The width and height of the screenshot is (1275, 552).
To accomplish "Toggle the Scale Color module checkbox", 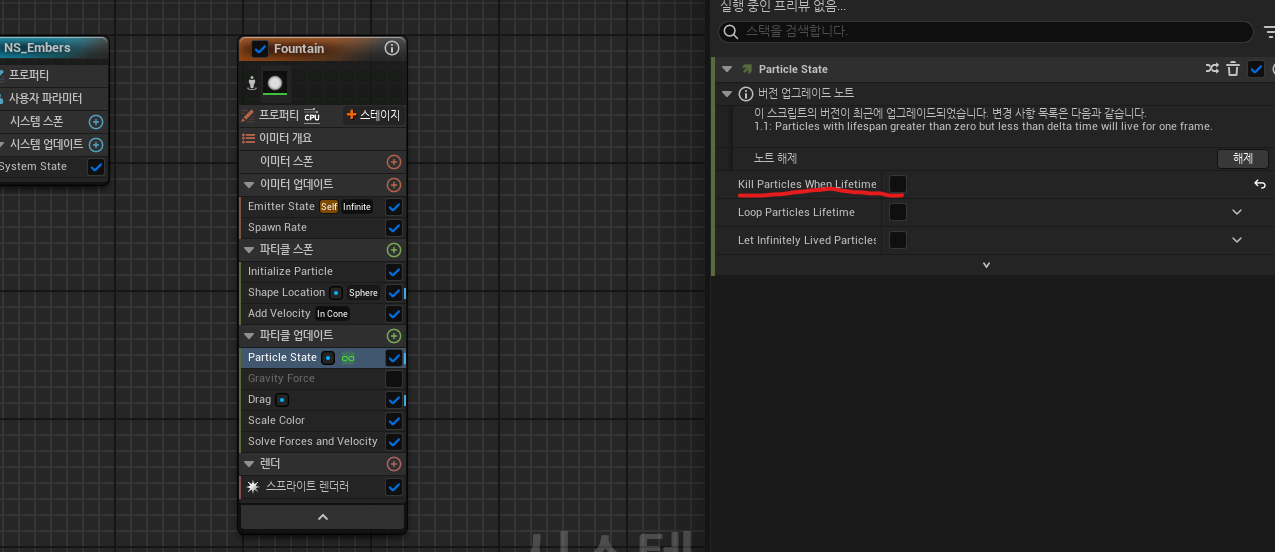I will [394, 421].
